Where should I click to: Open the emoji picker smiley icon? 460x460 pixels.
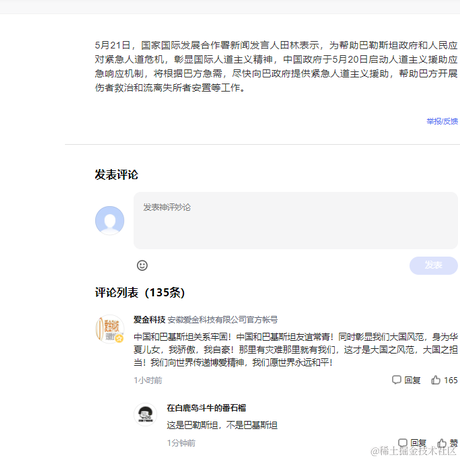click(x=142, y=265)
